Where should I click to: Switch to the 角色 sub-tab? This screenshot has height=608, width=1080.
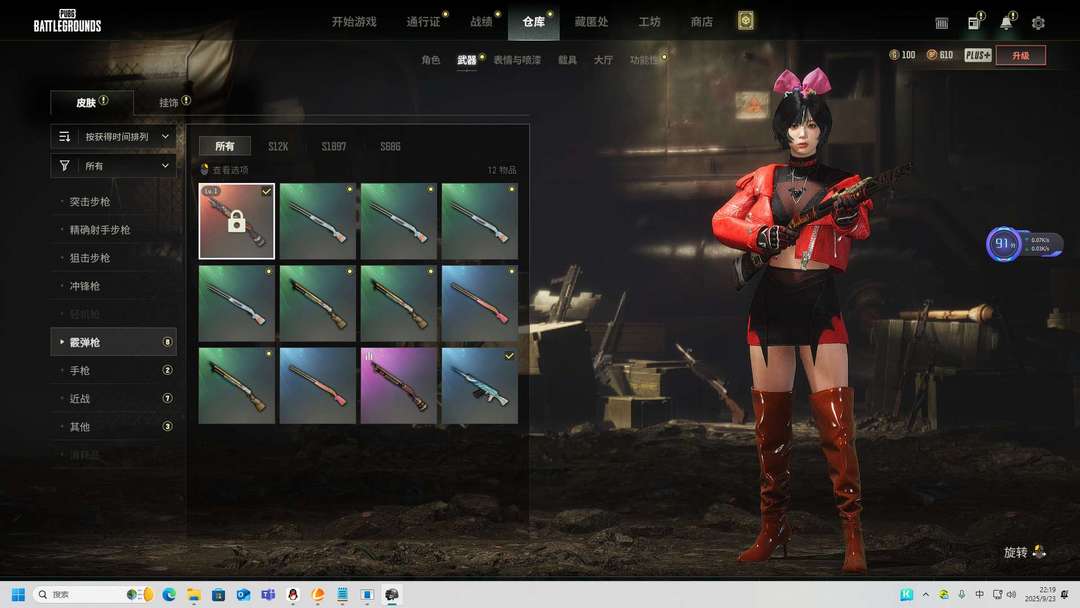tap(430, 60)
